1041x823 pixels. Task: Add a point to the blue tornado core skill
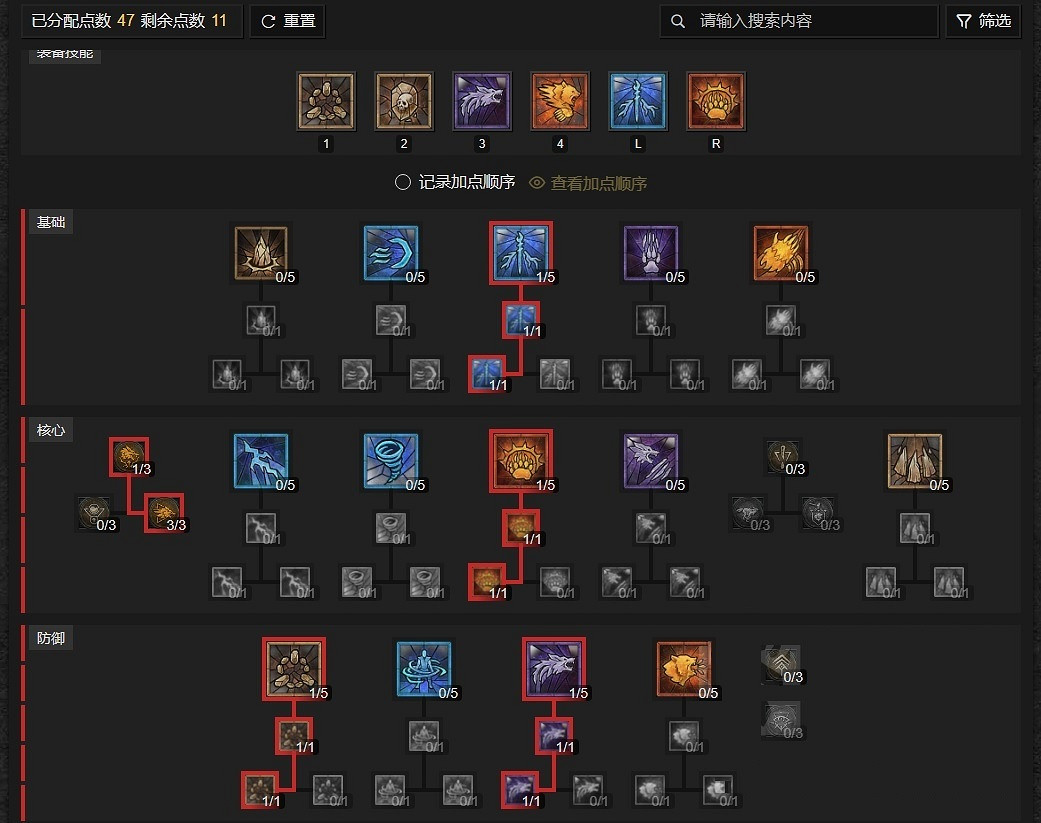[391, 461]
